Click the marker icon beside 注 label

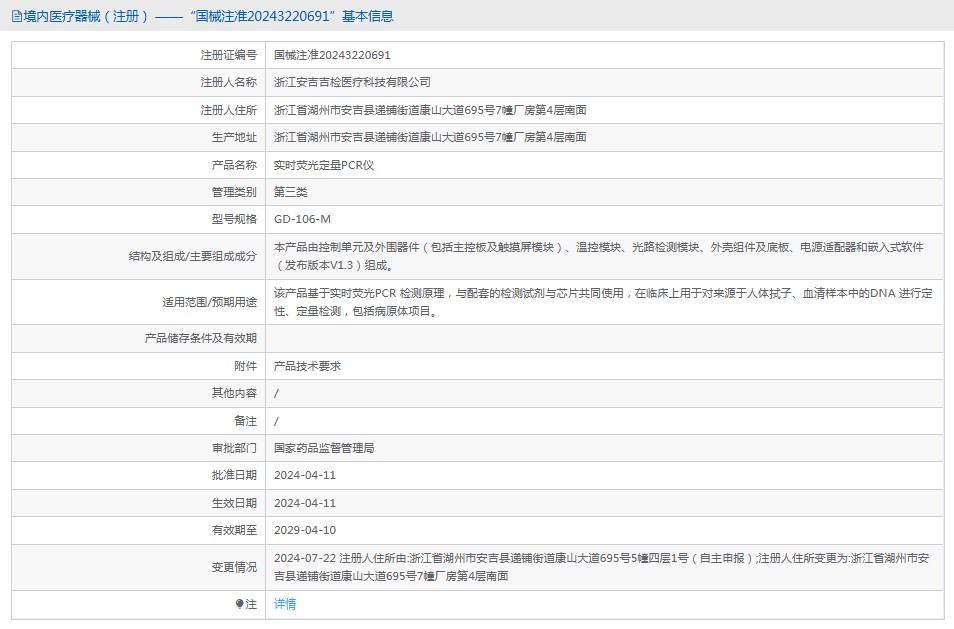point(239,604)
